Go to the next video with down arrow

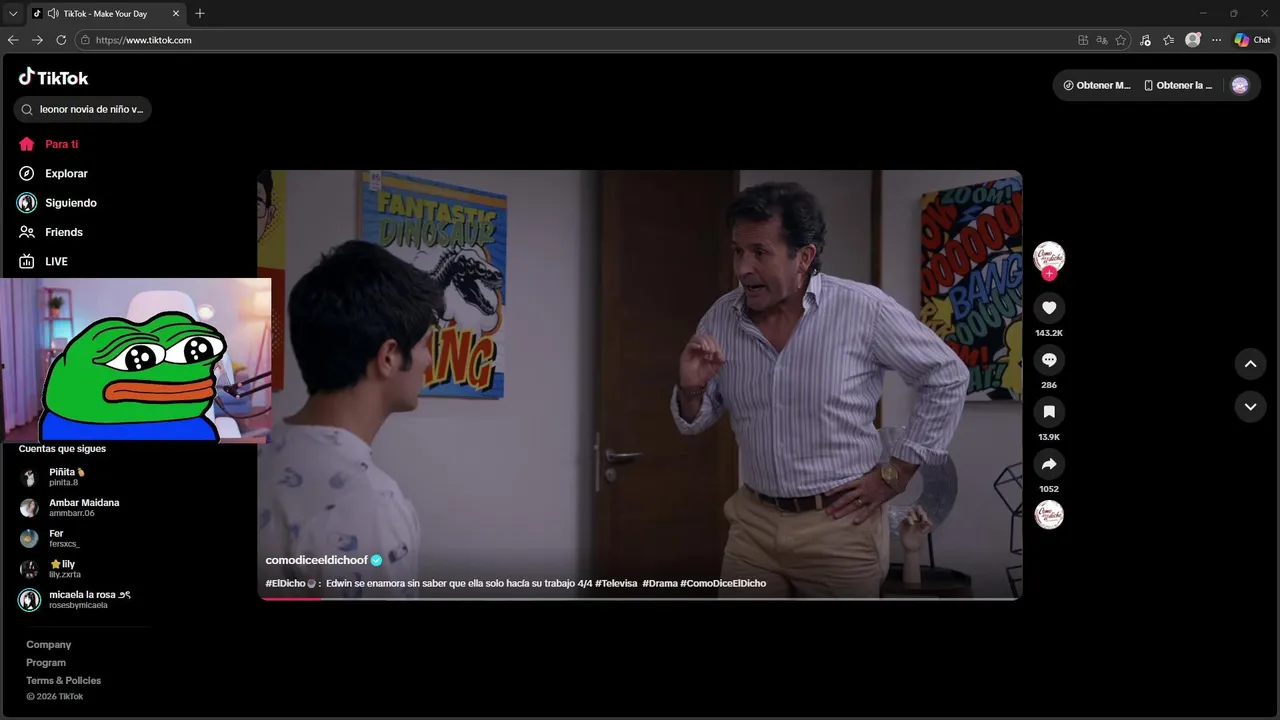pyautogui.click(x=1250, y=407)
